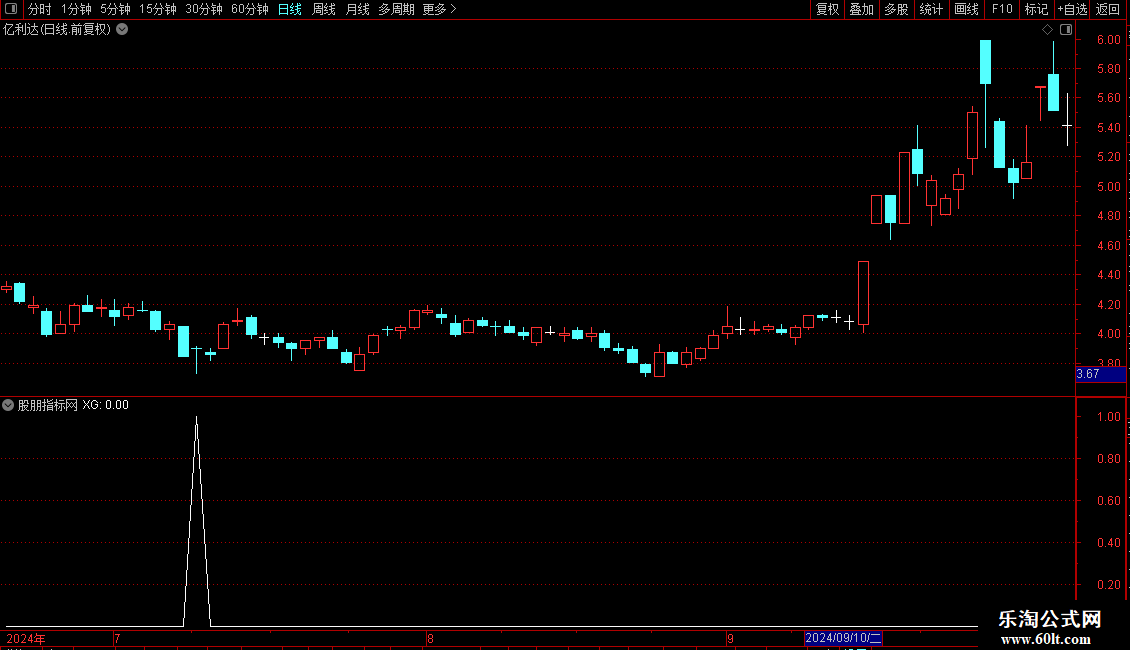
Task: Click the 2024年 label on time axis
Action: [x=26, y=638]
